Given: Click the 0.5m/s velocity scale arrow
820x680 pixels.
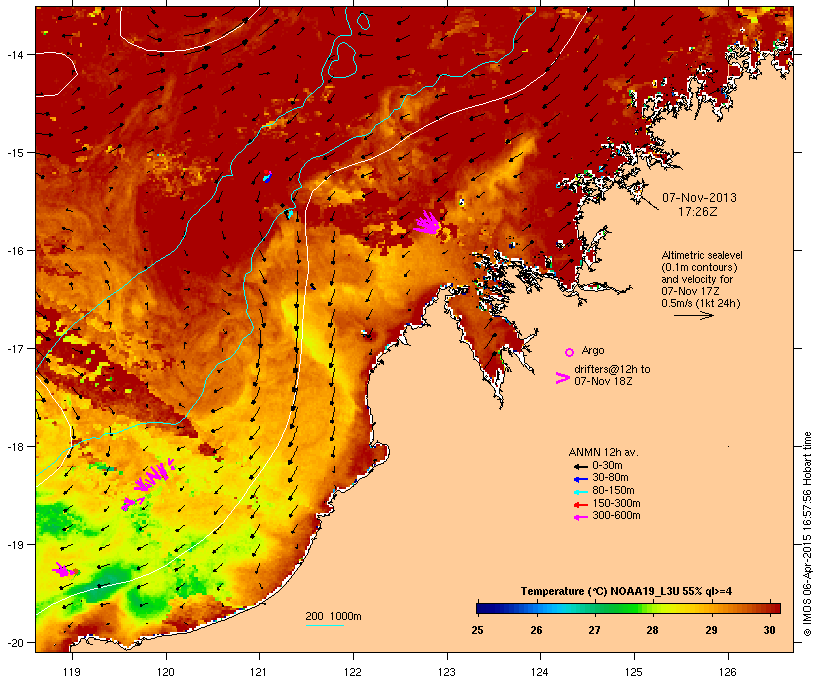Looking at the screenshot, I should (693, 315).
